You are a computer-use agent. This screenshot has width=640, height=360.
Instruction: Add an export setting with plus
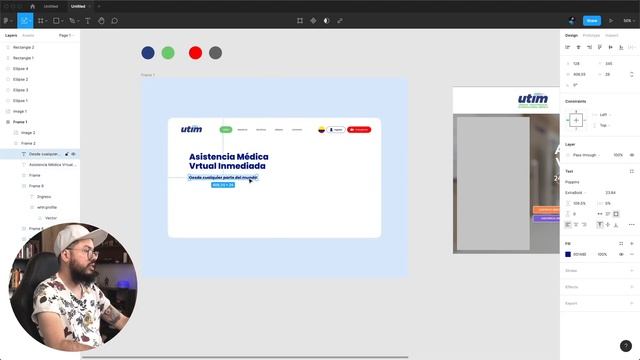tap(631, 303)
